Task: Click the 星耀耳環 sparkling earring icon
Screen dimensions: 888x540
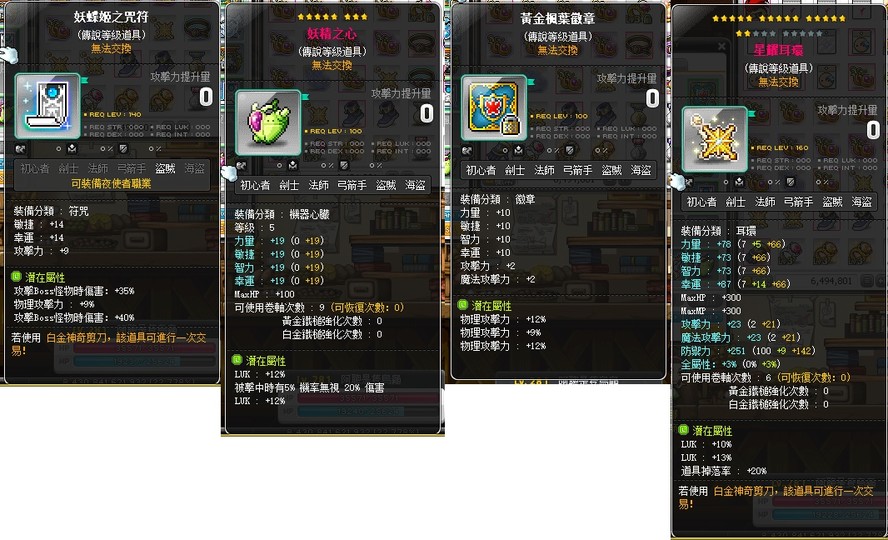Action: tap(715, 139)
